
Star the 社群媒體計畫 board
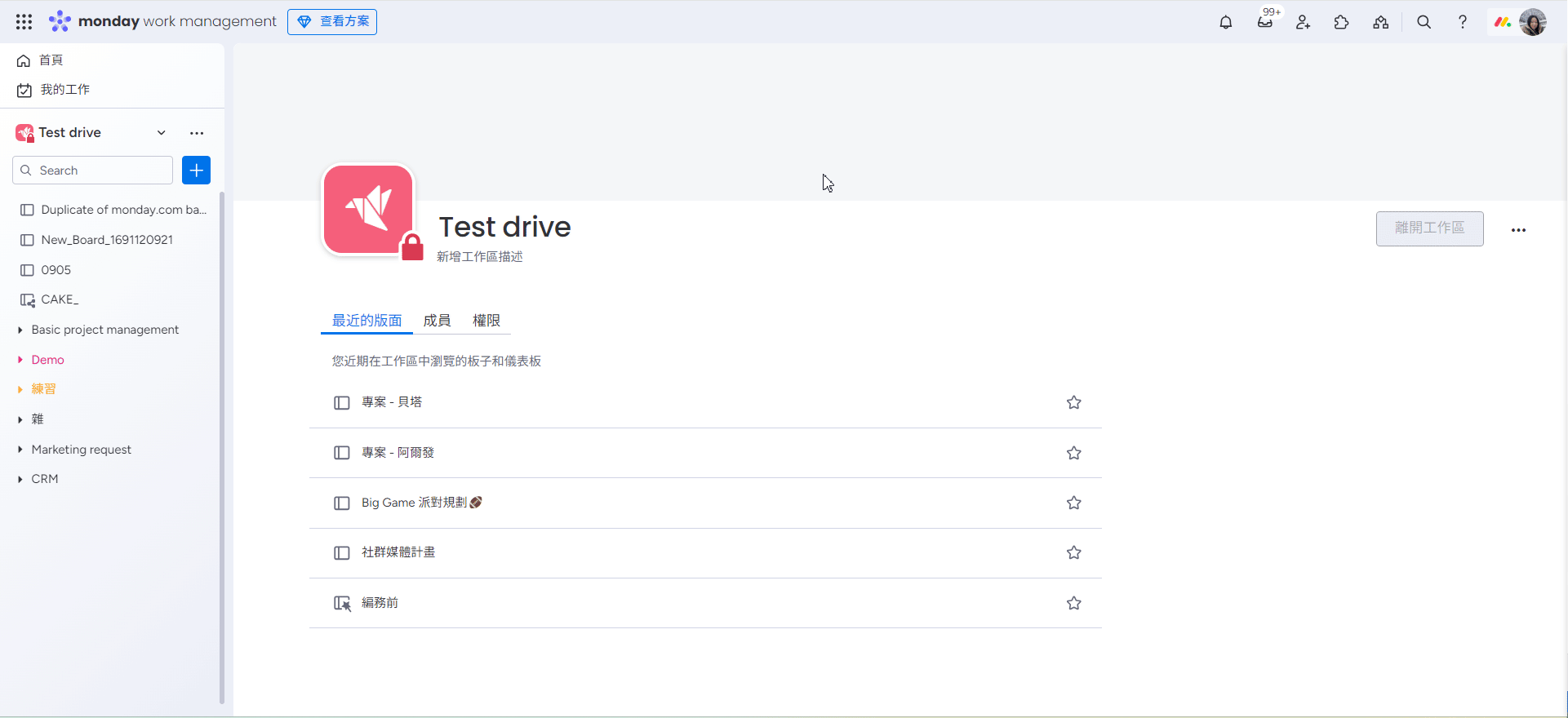1073,552
